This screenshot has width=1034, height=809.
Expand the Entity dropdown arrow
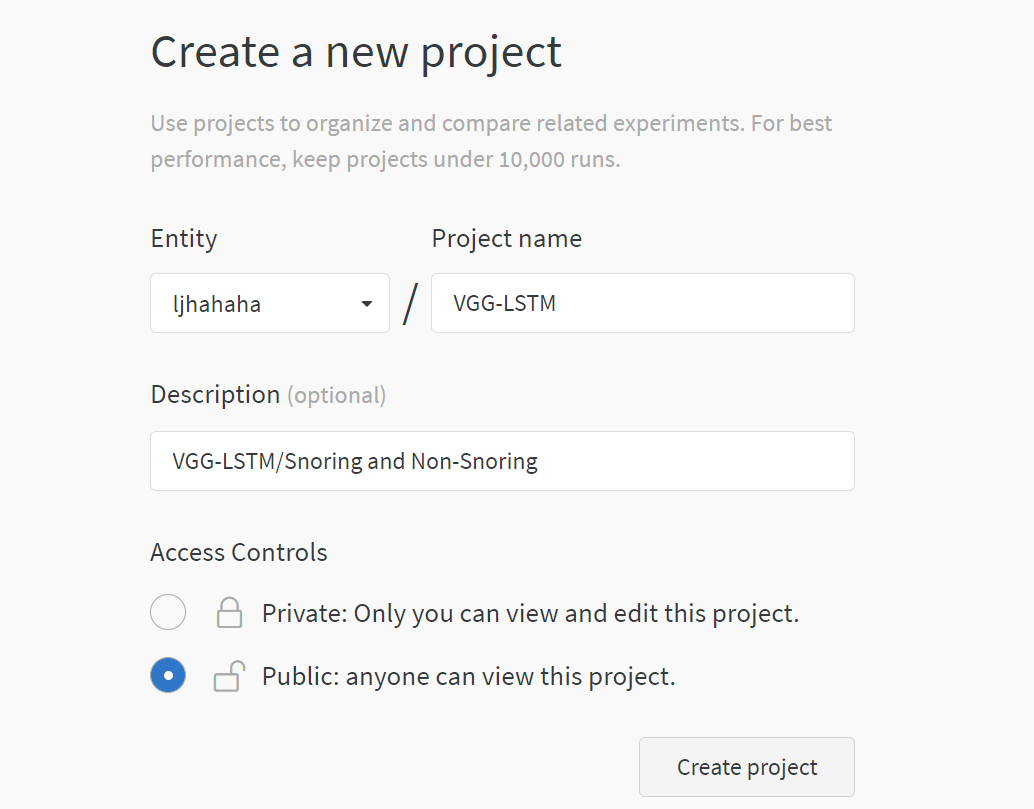[x=367, y=304]
